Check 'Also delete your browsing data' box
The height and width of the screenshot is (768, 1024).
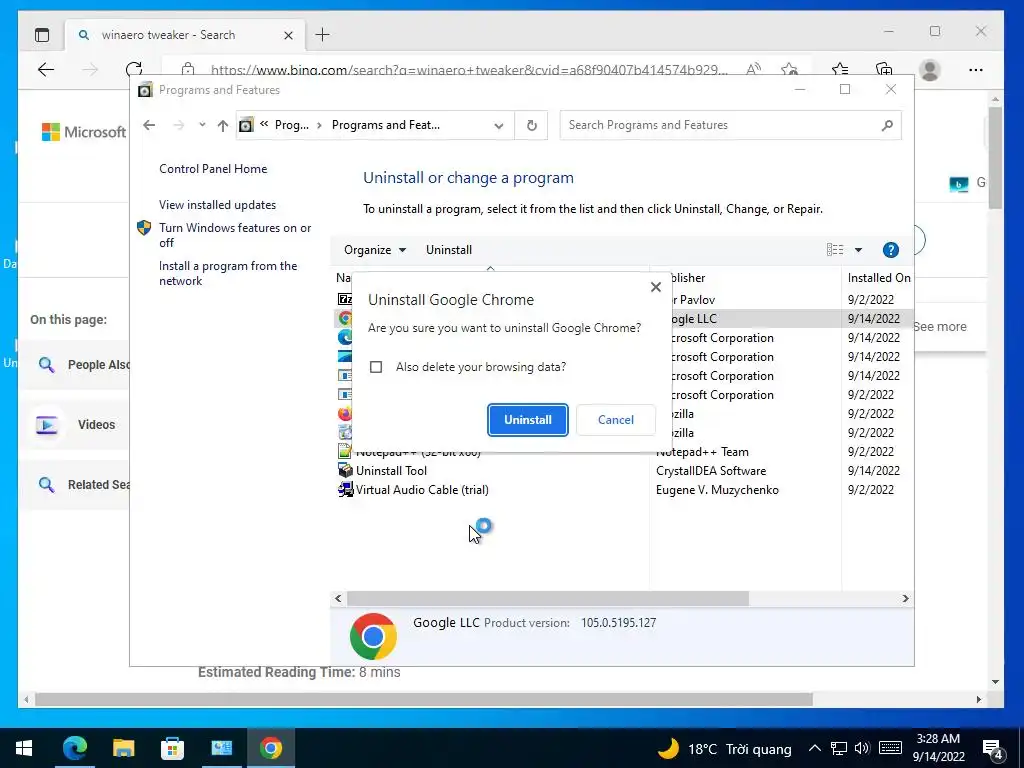click(x=376, y=367)
